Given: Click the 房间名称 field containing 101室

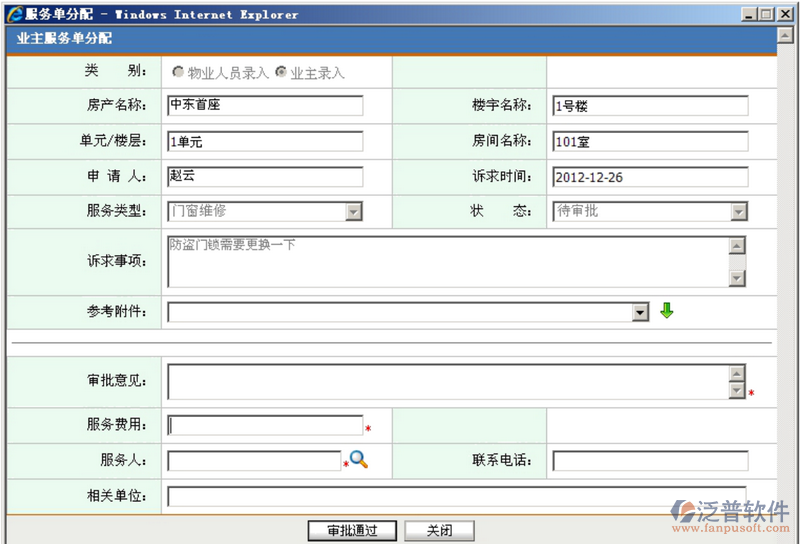Looking at the screenshot, I should (x=651, y=141).
